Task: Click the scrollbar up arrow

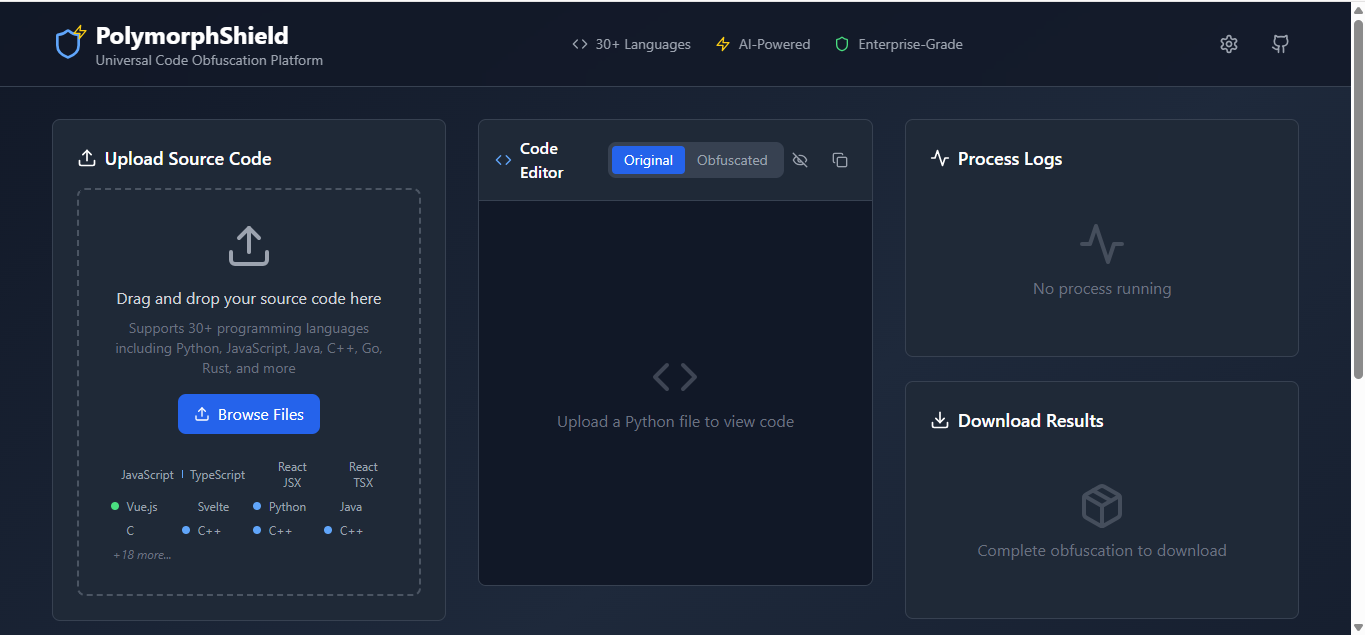Action: (x=1358, y=8)
